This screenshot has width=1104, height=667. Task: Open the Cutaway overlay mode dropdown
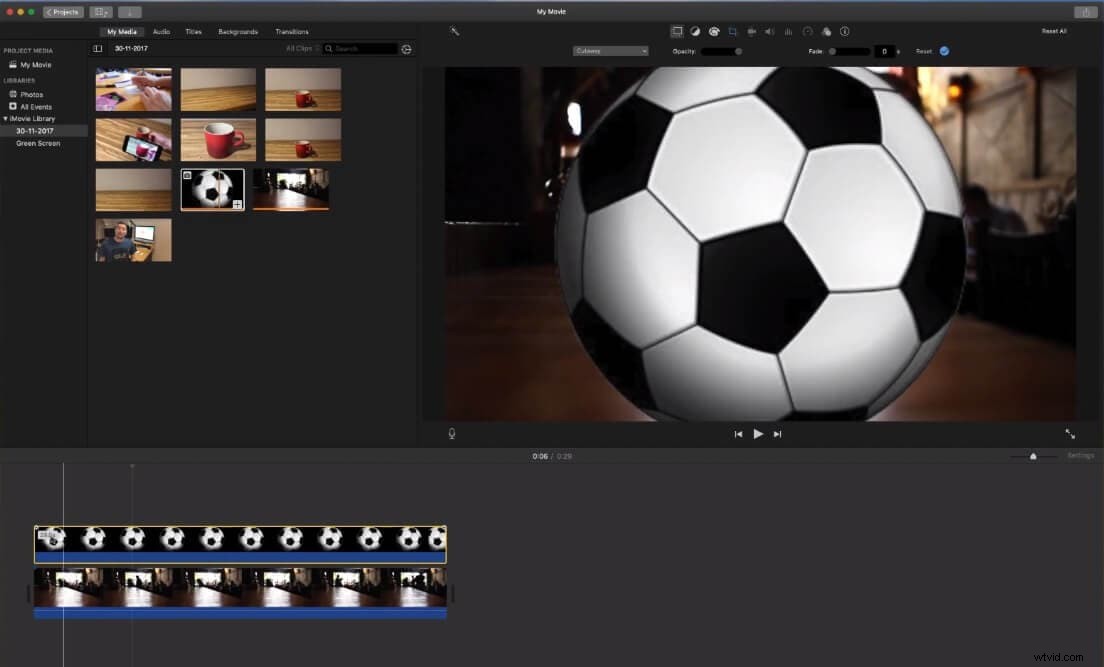(610, 50)
